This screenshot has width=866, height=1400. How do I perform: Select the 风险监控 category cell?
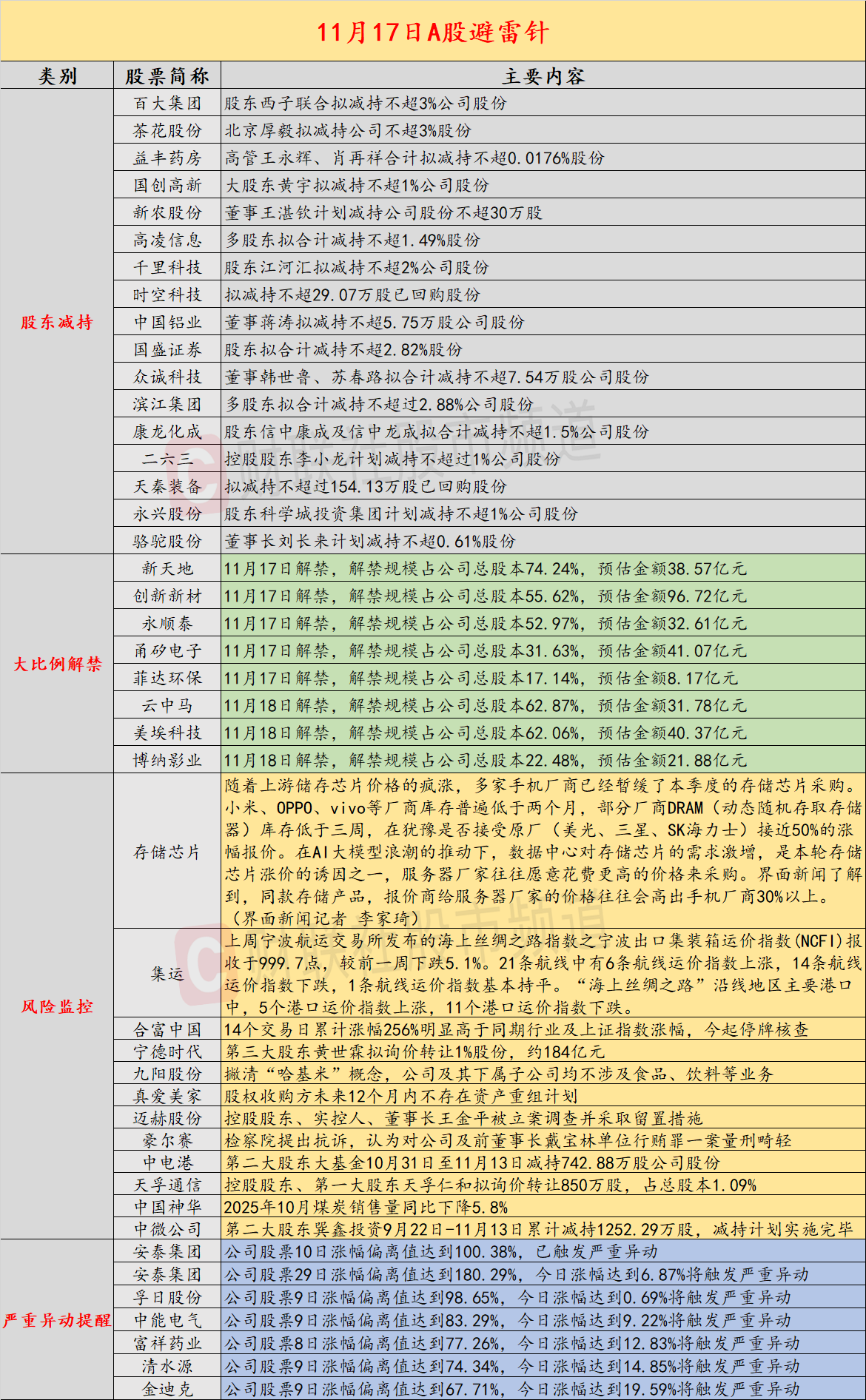[x=57, y=1006]
